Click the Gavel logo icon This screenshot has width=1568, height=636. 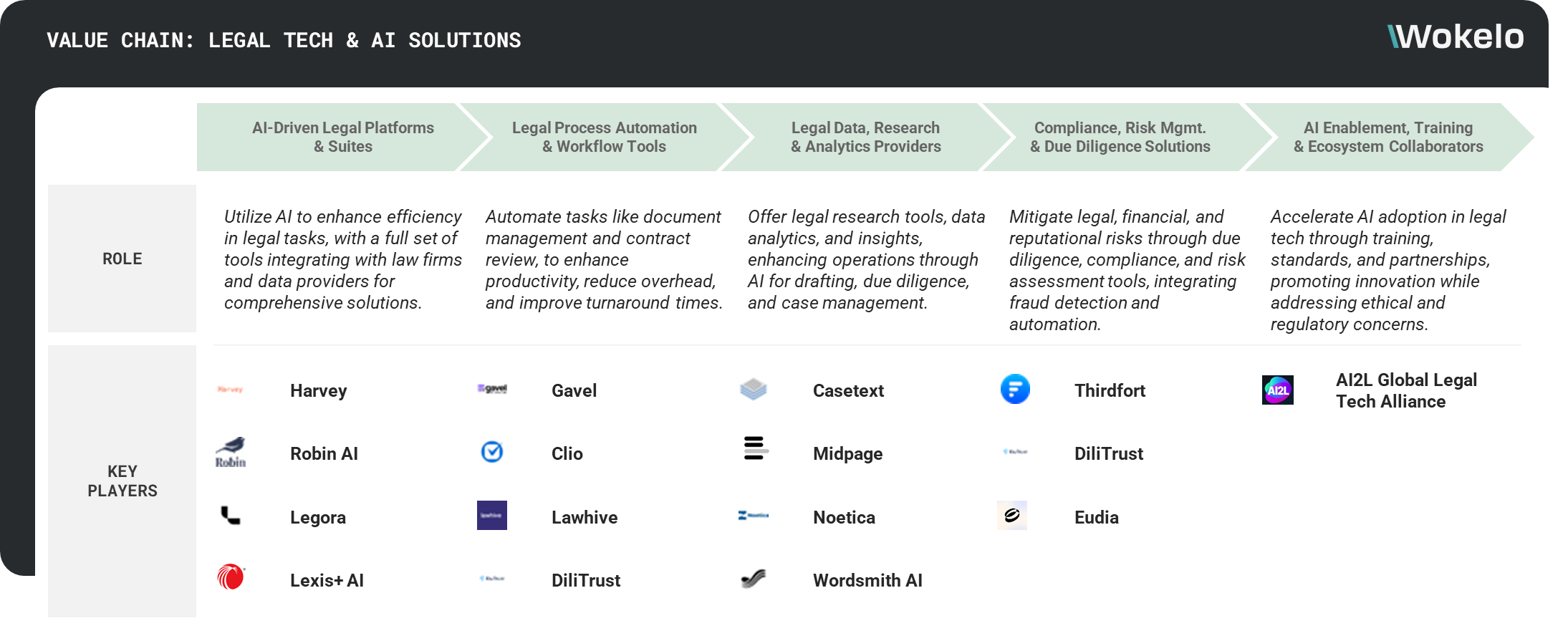[492, 389]
